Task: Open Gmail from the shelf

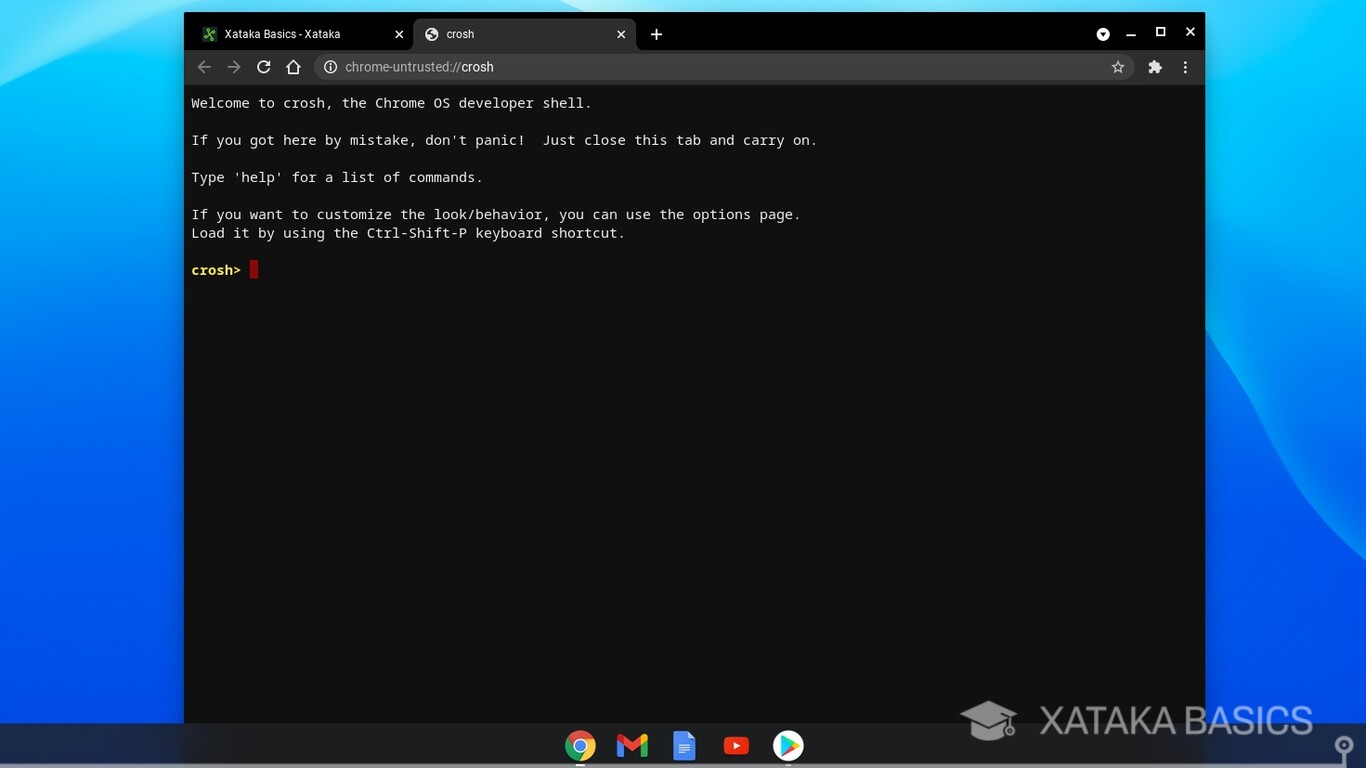Action: tap(632, 745)
